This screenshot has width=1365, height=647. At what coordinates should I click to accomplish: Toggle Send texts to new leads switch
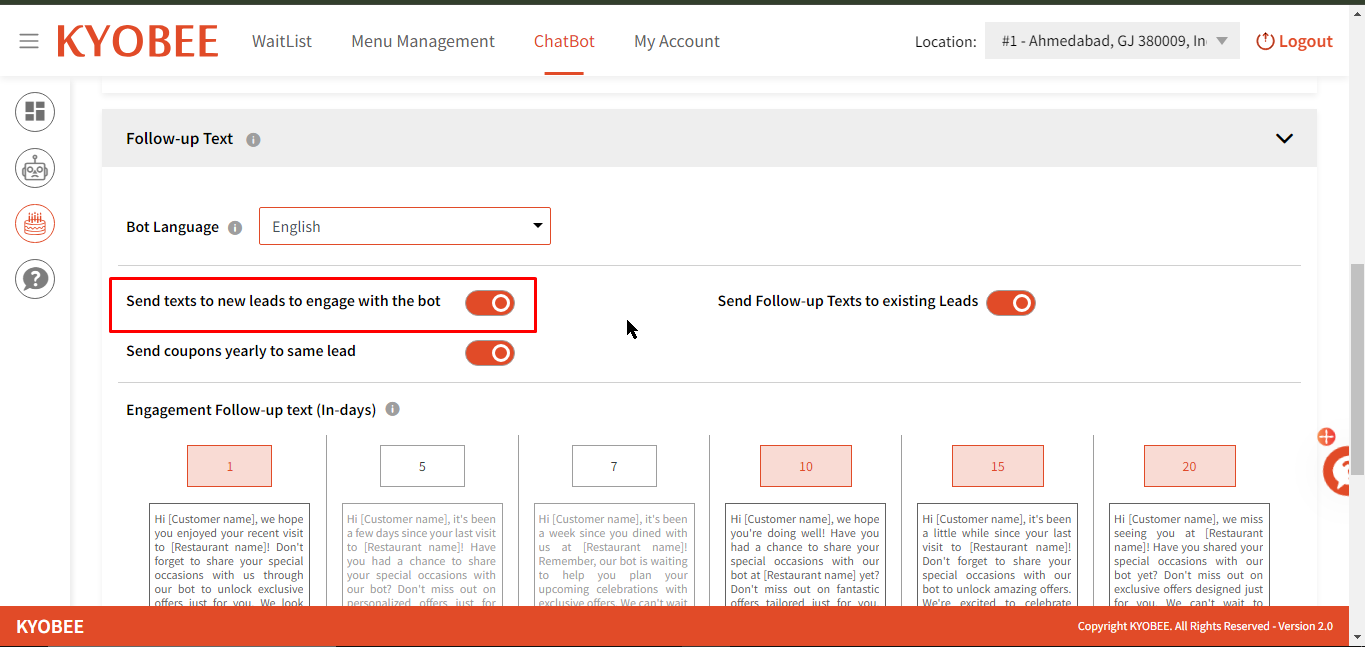coord(490,302)
